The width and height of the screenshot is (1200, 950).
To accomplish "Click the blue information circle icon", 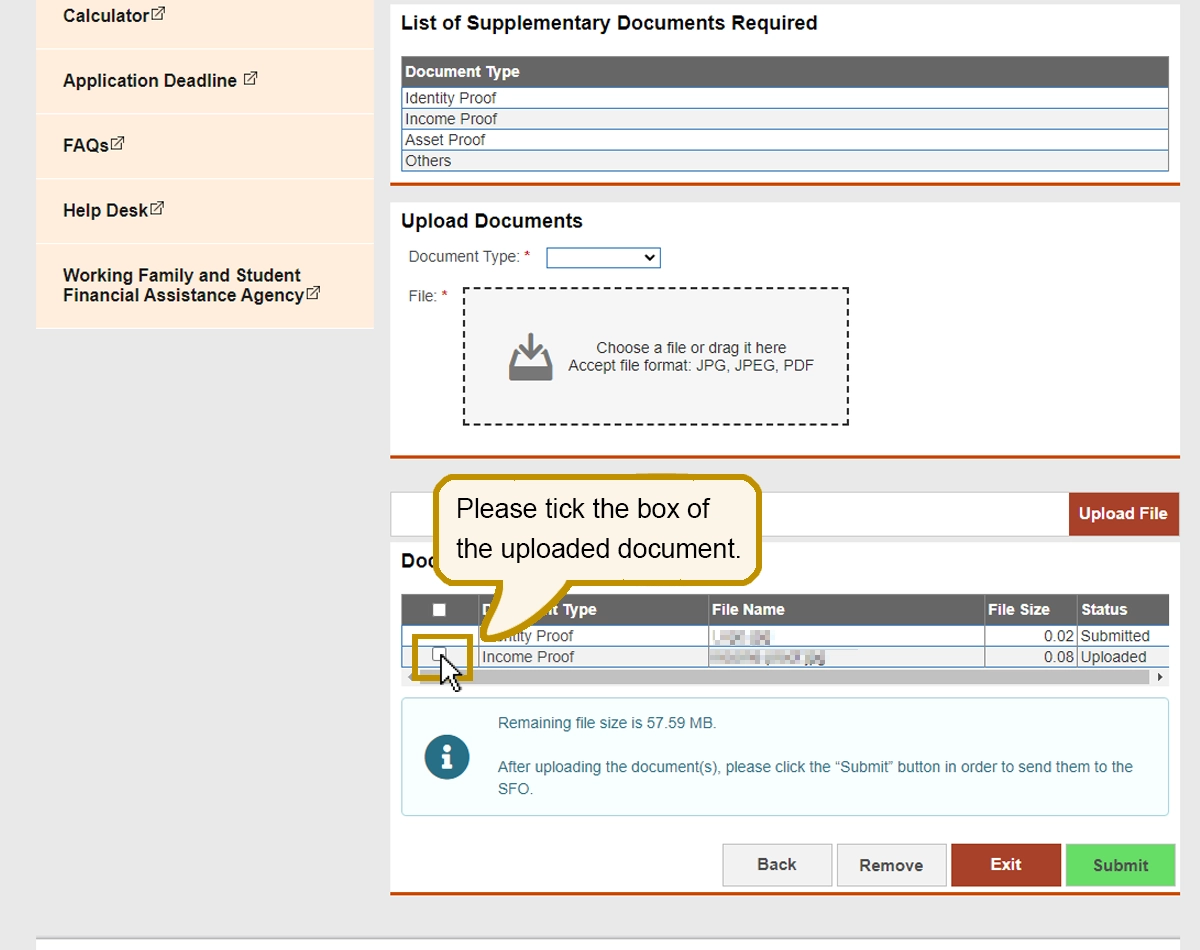I will tap(447, 756).
